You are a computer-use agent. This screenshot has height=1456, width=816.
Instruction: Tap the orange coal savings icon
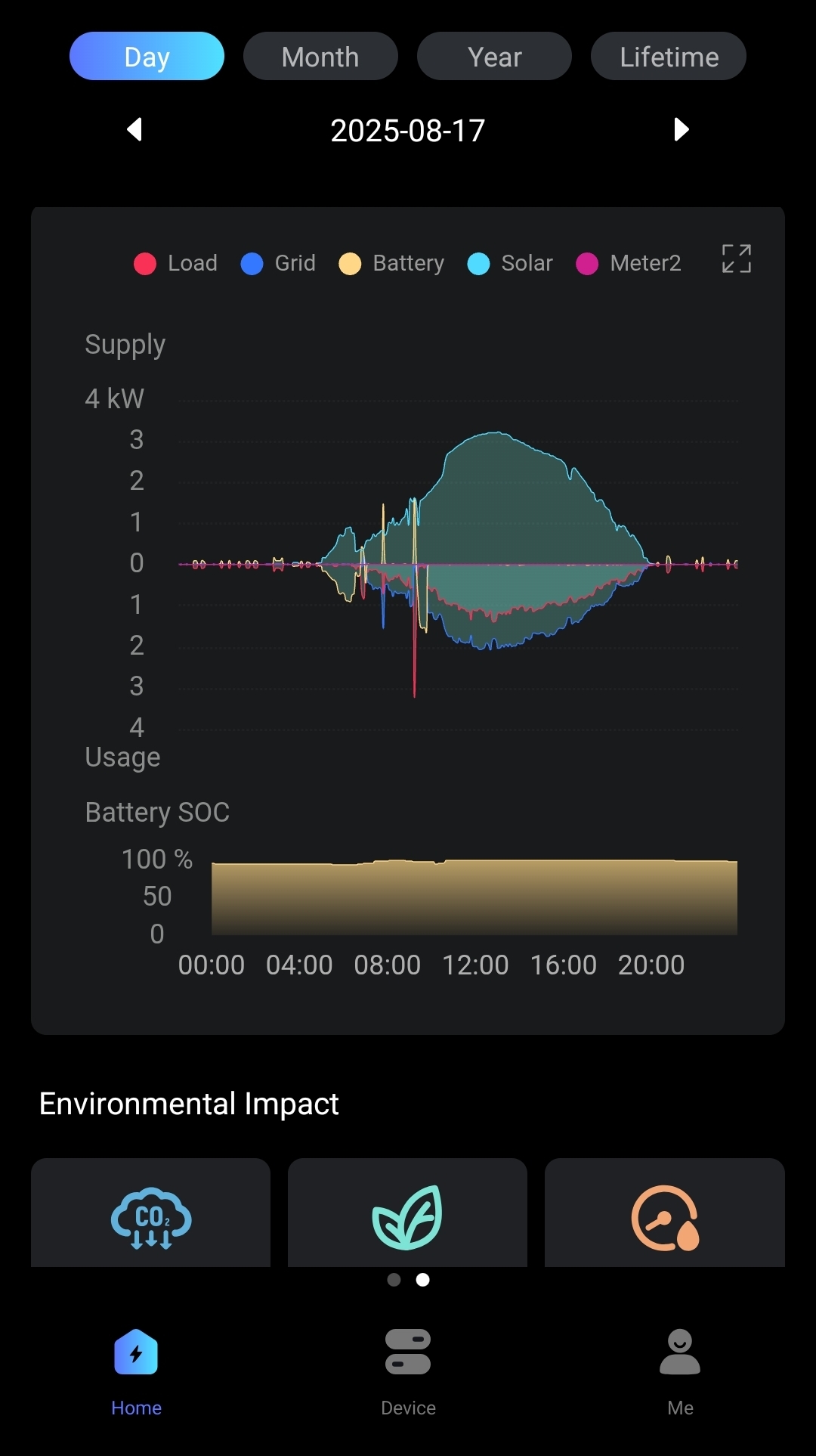coord(665,1217)
